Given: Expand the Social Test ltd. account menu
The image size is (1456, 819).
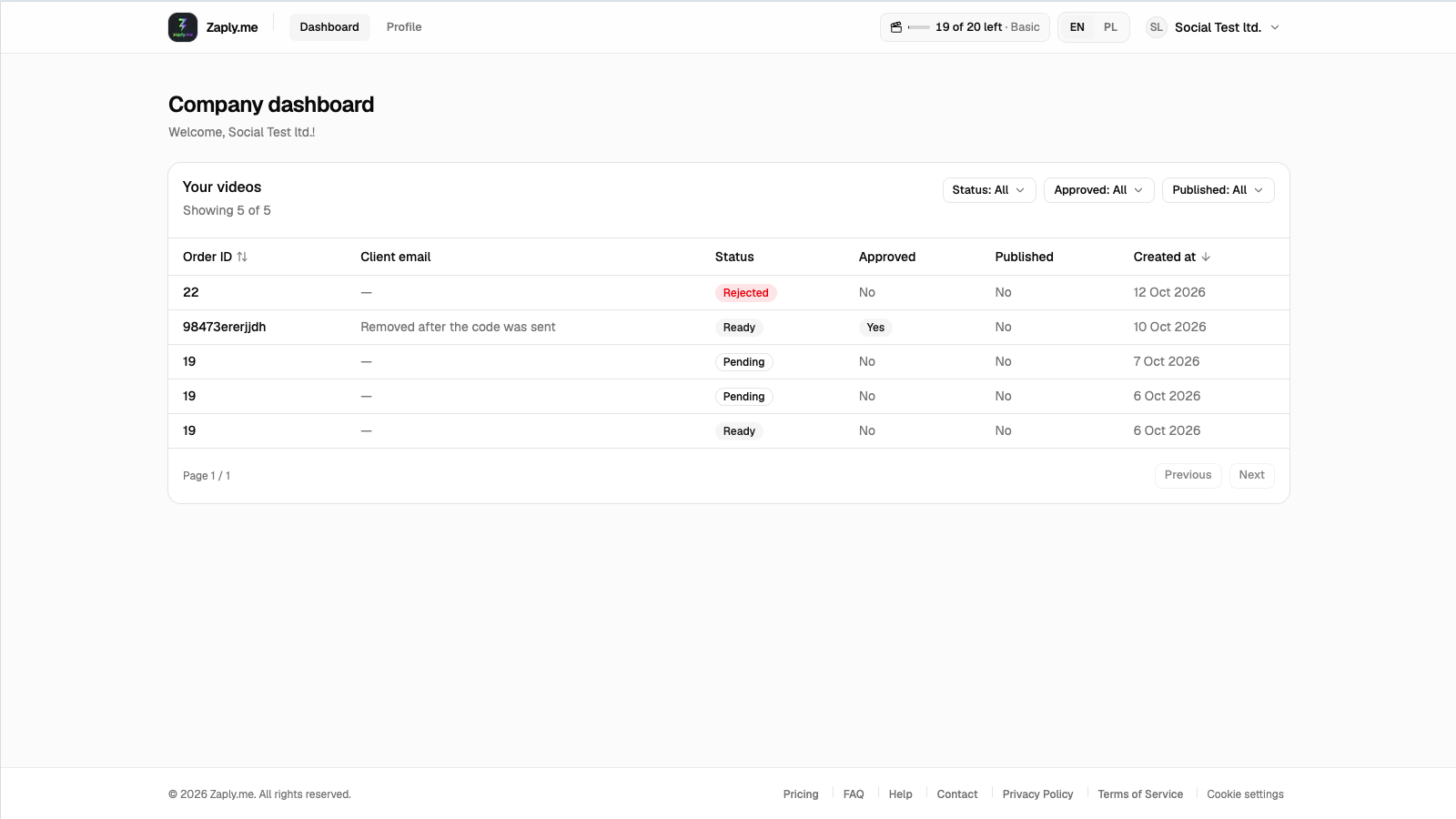Looking at the screenshot, I should click(1214, 27).
